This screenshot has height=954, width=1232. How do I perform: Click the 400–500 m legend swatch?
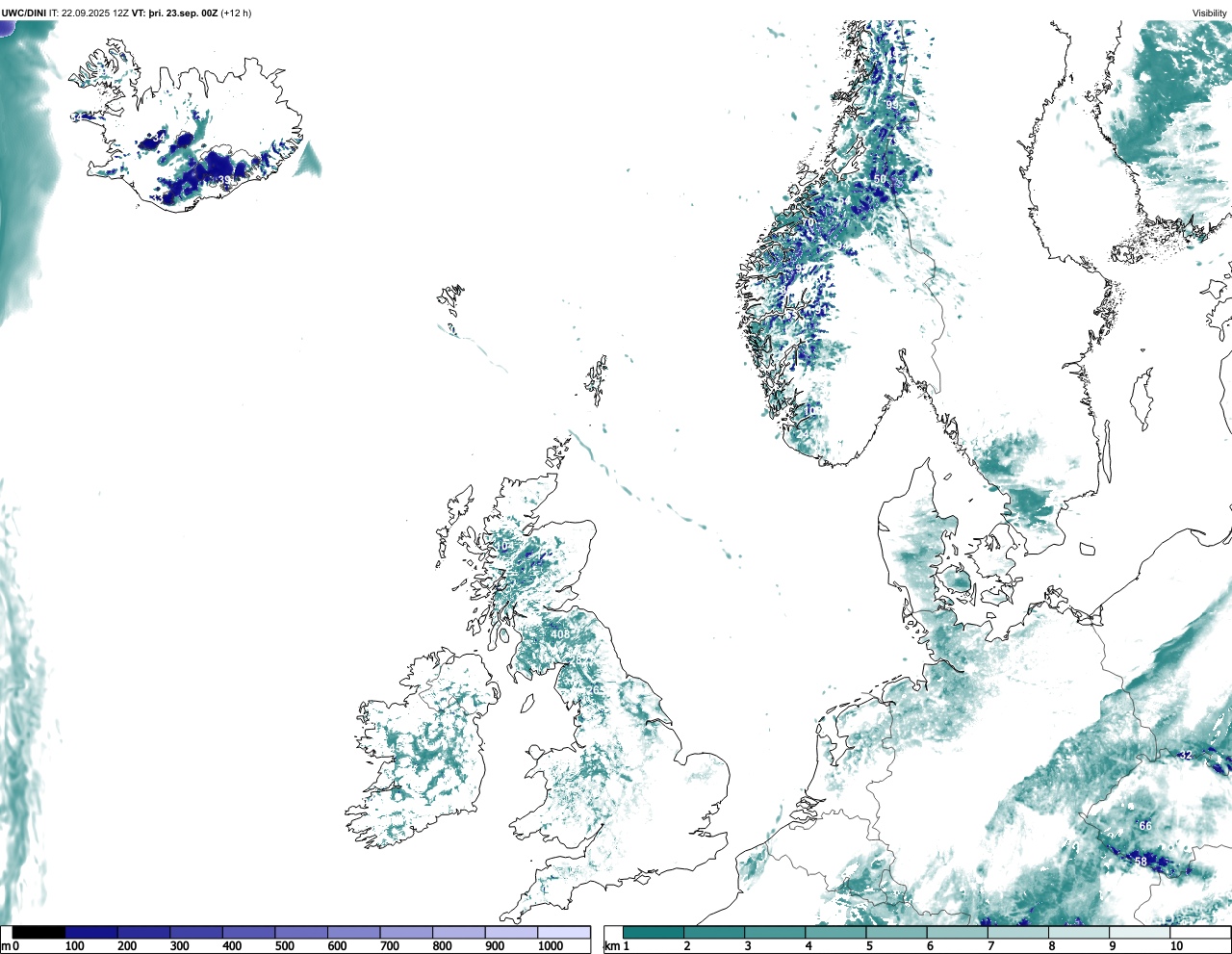[x=248, y=932]
